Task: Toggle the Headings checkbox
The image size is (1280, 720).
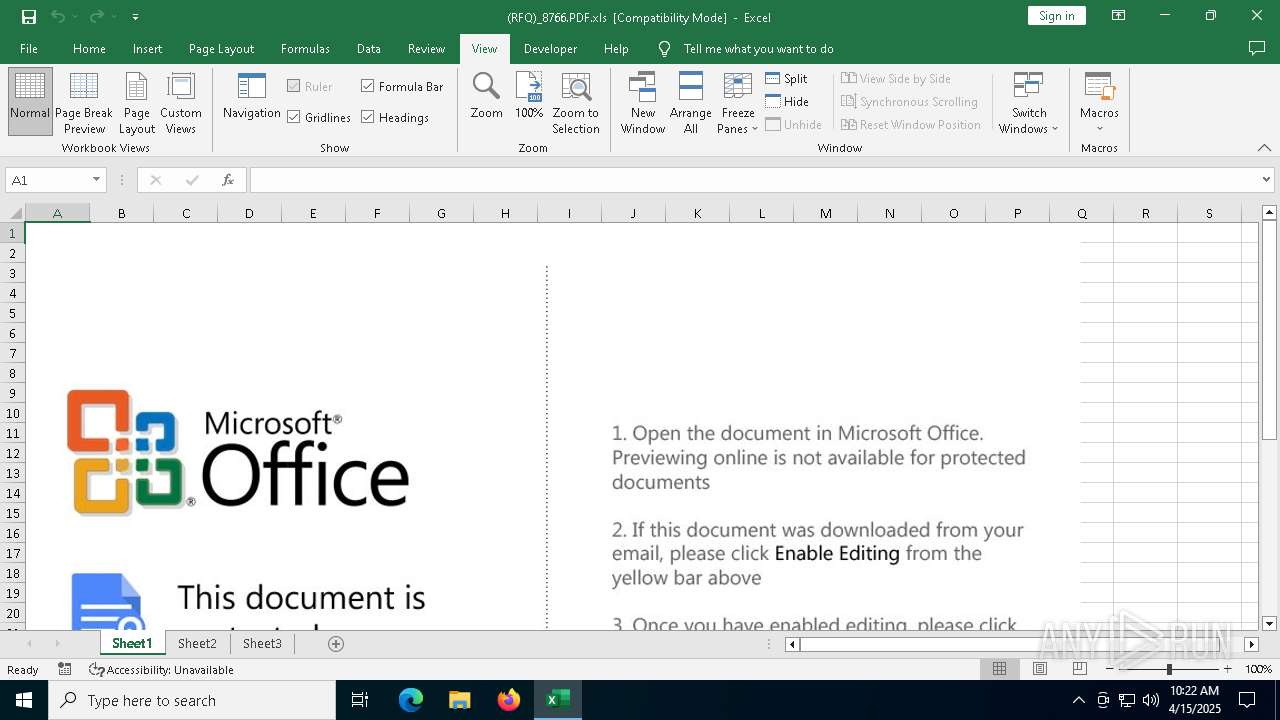Action: pyautogui.click(x=395, y=117)
